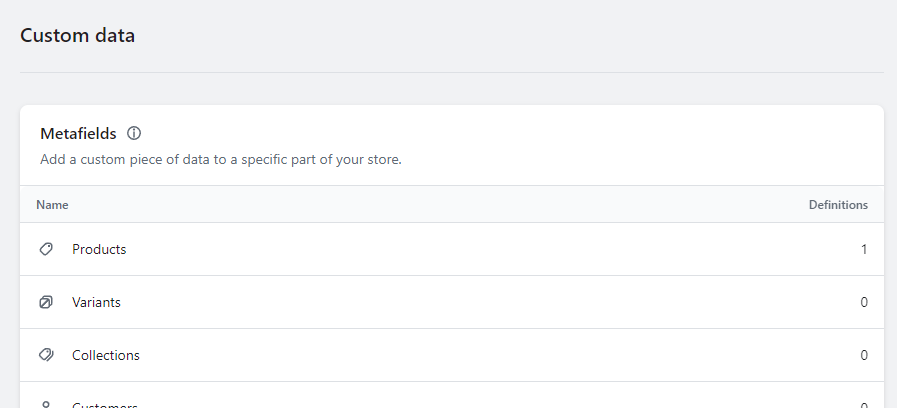The image size is (897, 408).
Task: Click the Collections definitions count
Action: 864,355
